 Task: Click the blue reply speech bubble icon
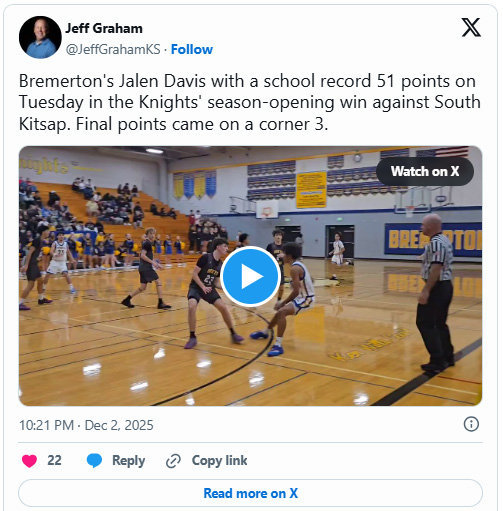[94, 461]
